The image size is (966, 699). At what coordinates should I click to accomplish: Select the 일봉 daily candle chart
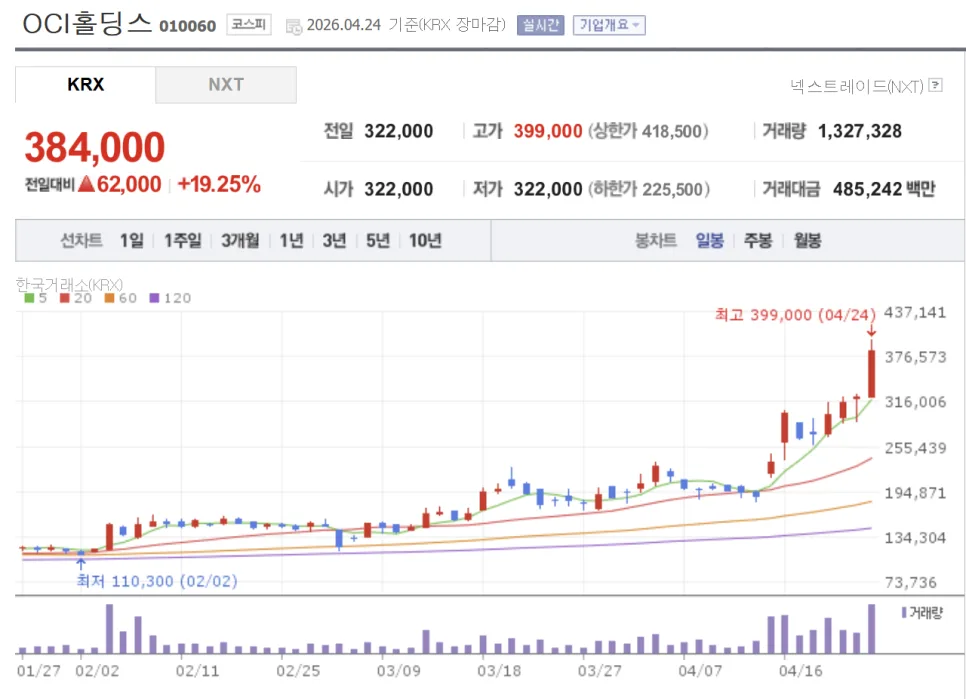coord(710,240)
